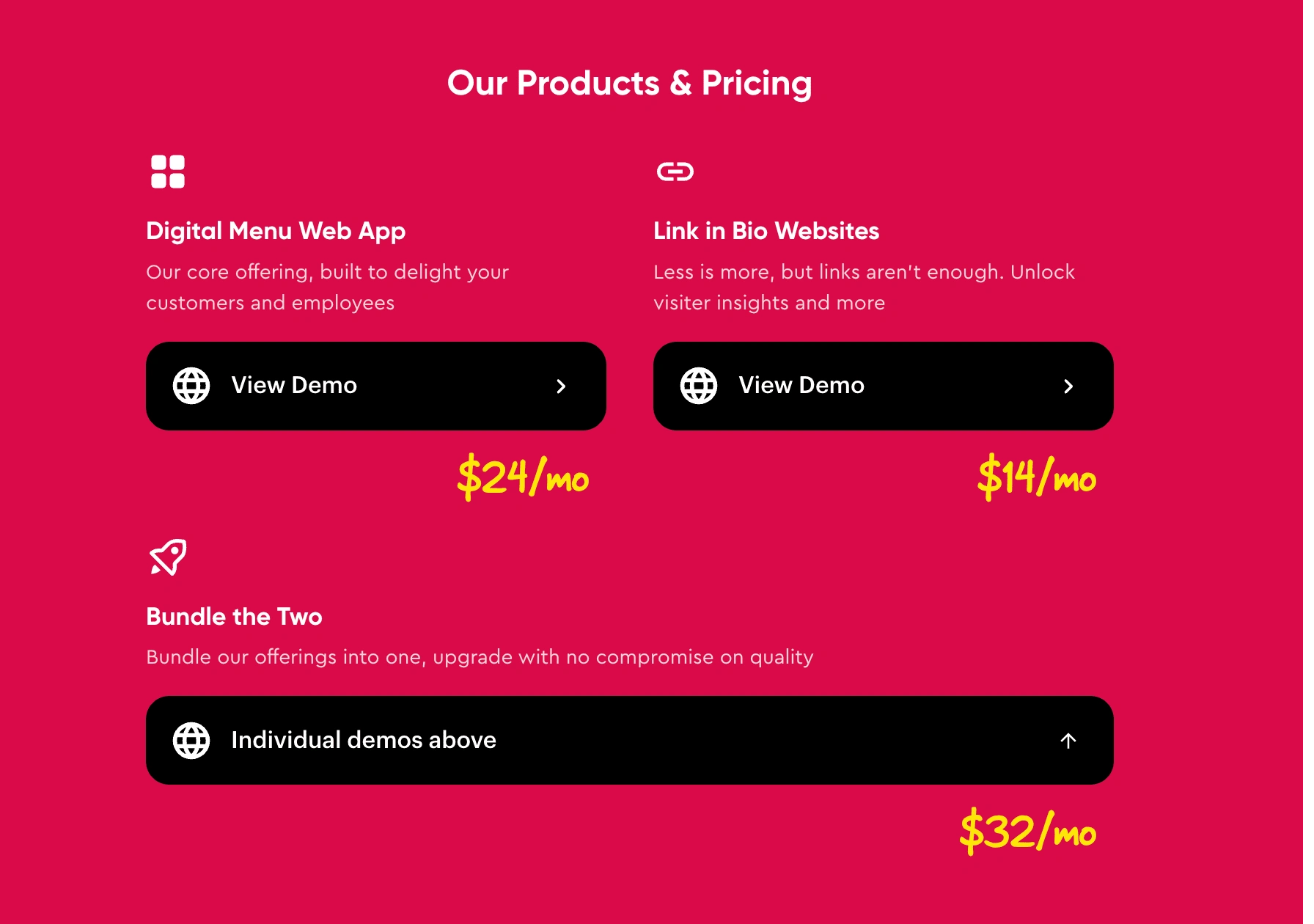
Task: Select the Link in Bio Websites title
Action: pyautogui.click(x=766, y=231)
